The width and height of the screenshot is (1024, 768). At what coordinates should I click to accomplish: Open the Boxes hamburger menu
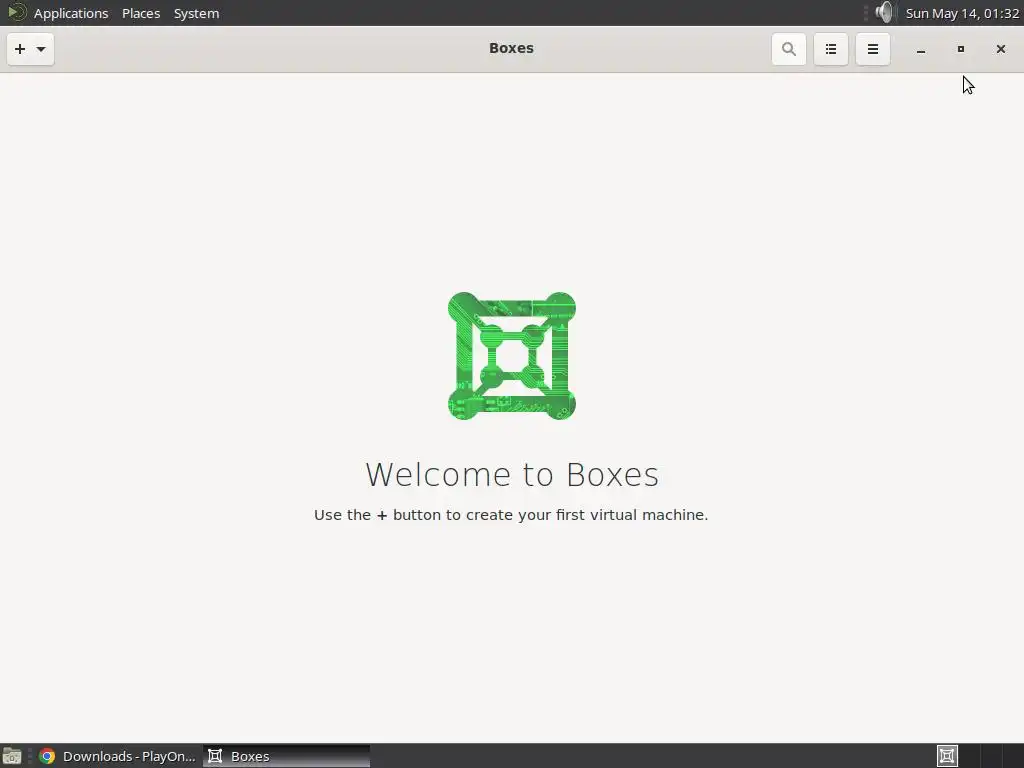click(x=872, y=49)
